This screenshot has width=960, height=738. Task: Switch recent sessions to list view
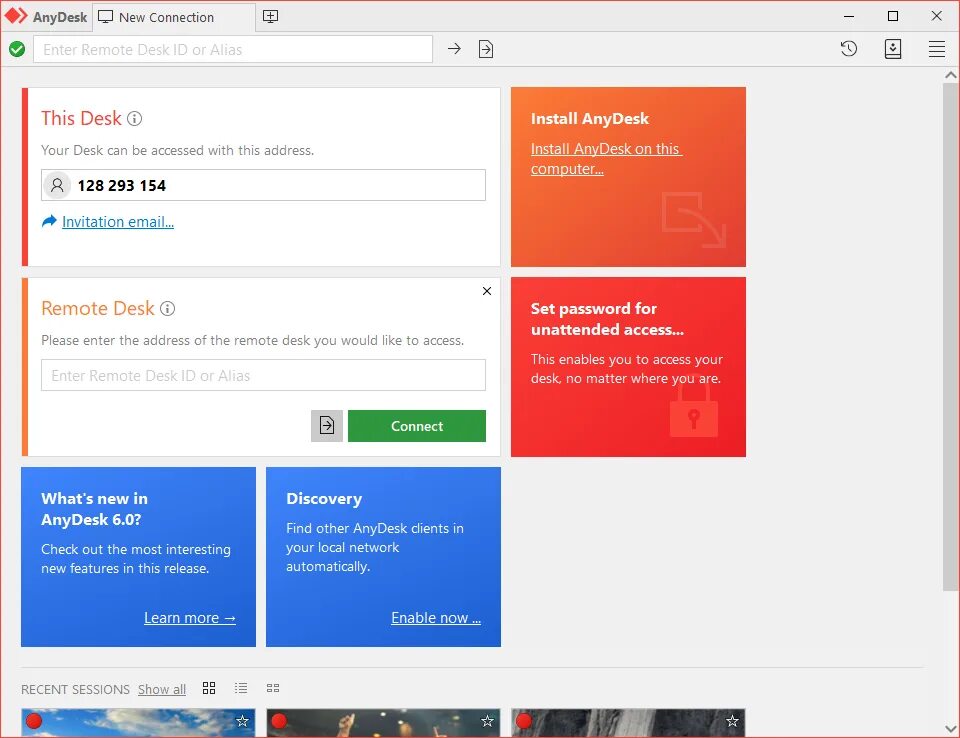click(x=241, y=688)
